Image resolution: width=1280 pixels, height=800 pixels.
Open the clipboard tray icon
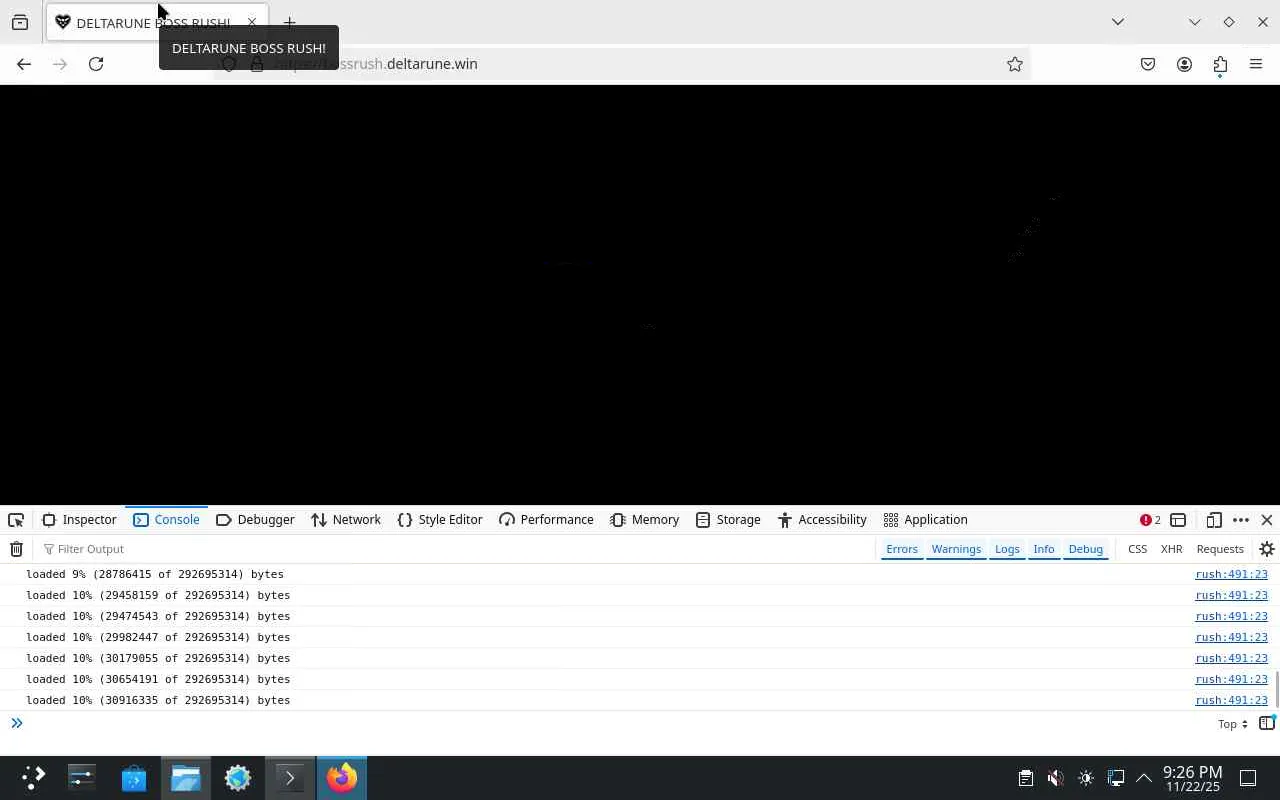tap(1025, 778)
